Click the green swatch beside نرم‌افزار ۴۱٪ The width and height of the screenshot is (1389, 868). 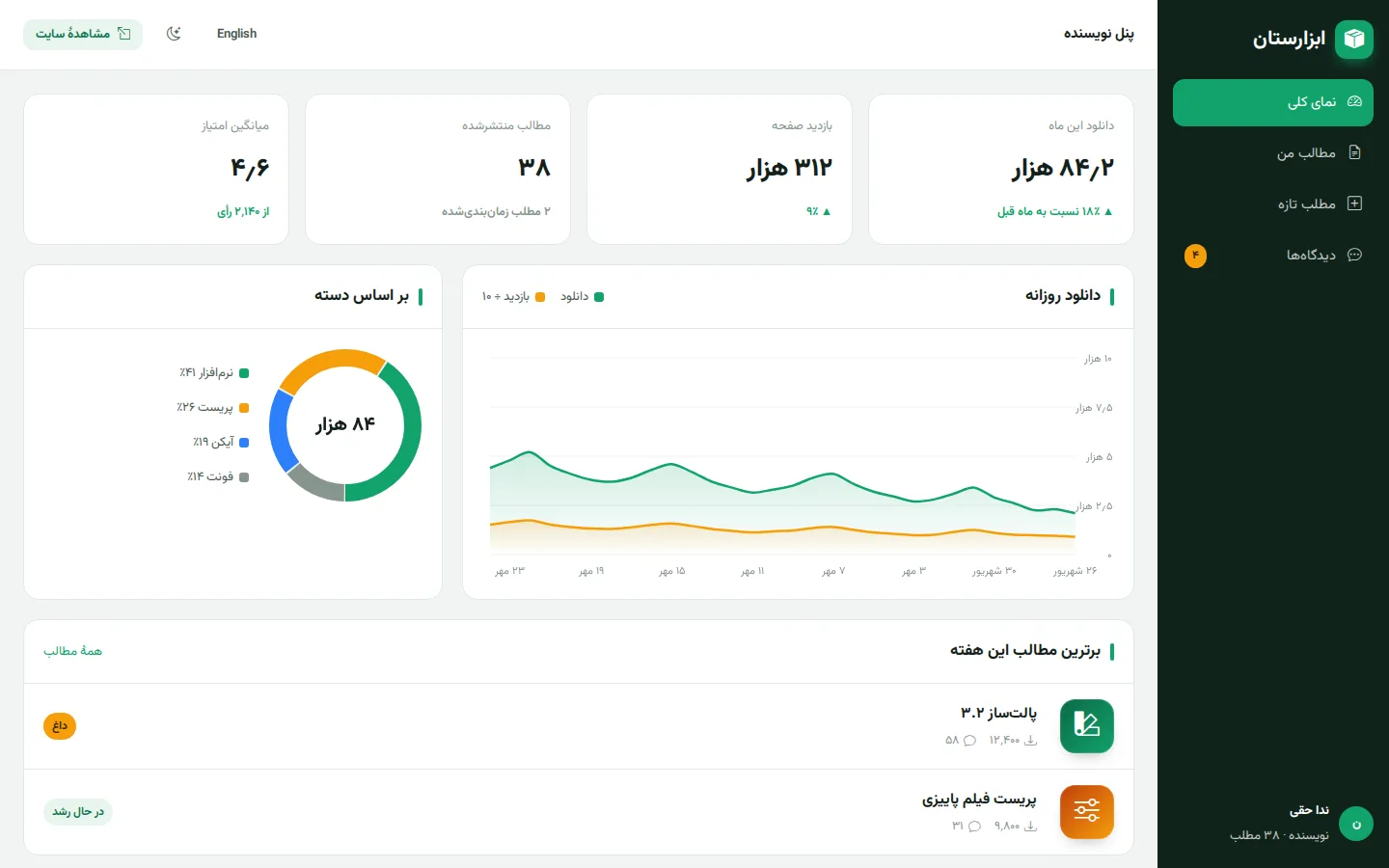pos(244,373)
